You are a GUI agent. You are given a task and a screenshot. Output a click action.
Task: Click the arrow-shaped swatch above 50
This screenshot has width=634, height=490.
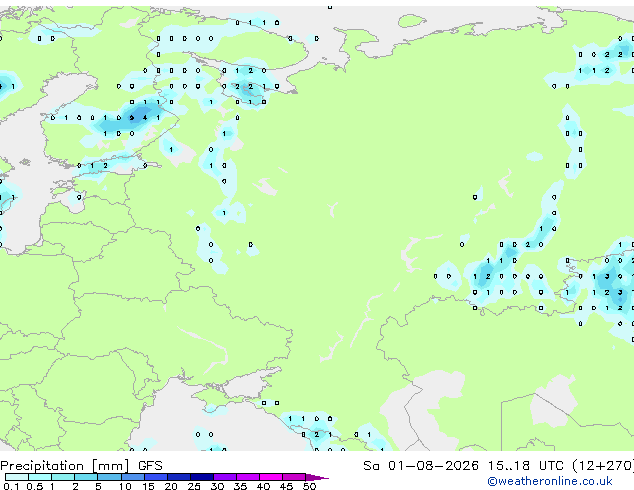coord(317,477)
